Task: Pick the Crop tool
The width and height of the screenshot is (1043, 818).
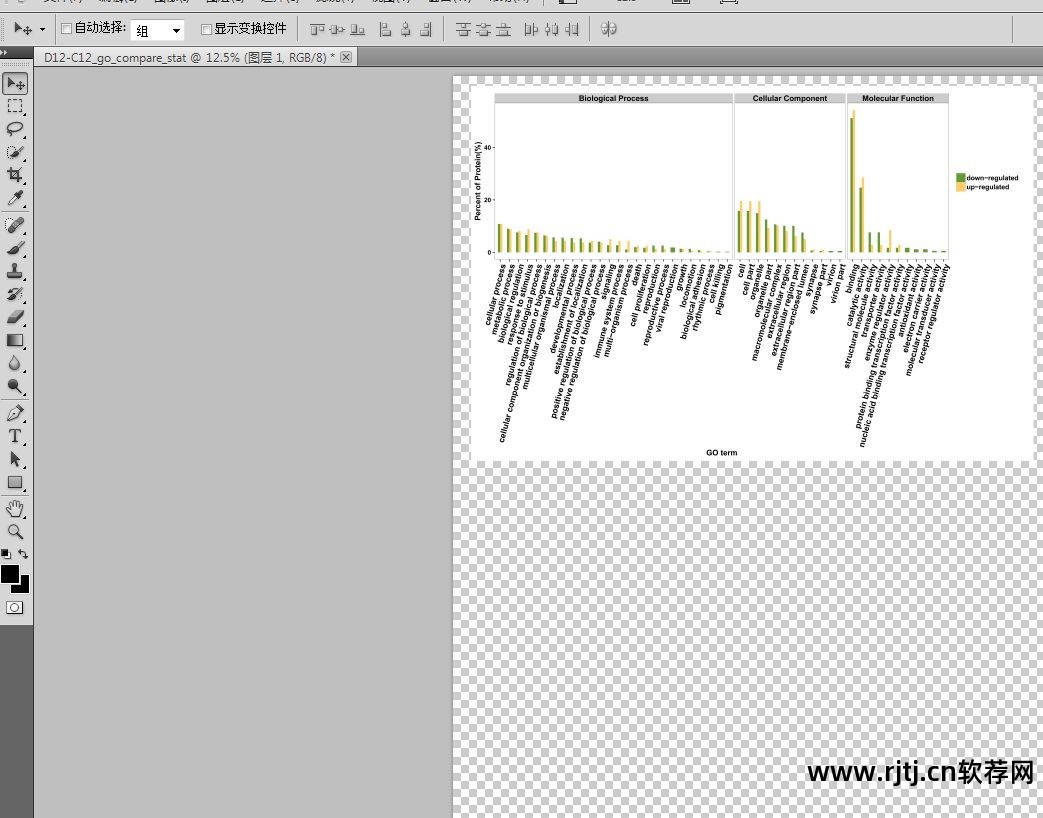Action: 15,176
